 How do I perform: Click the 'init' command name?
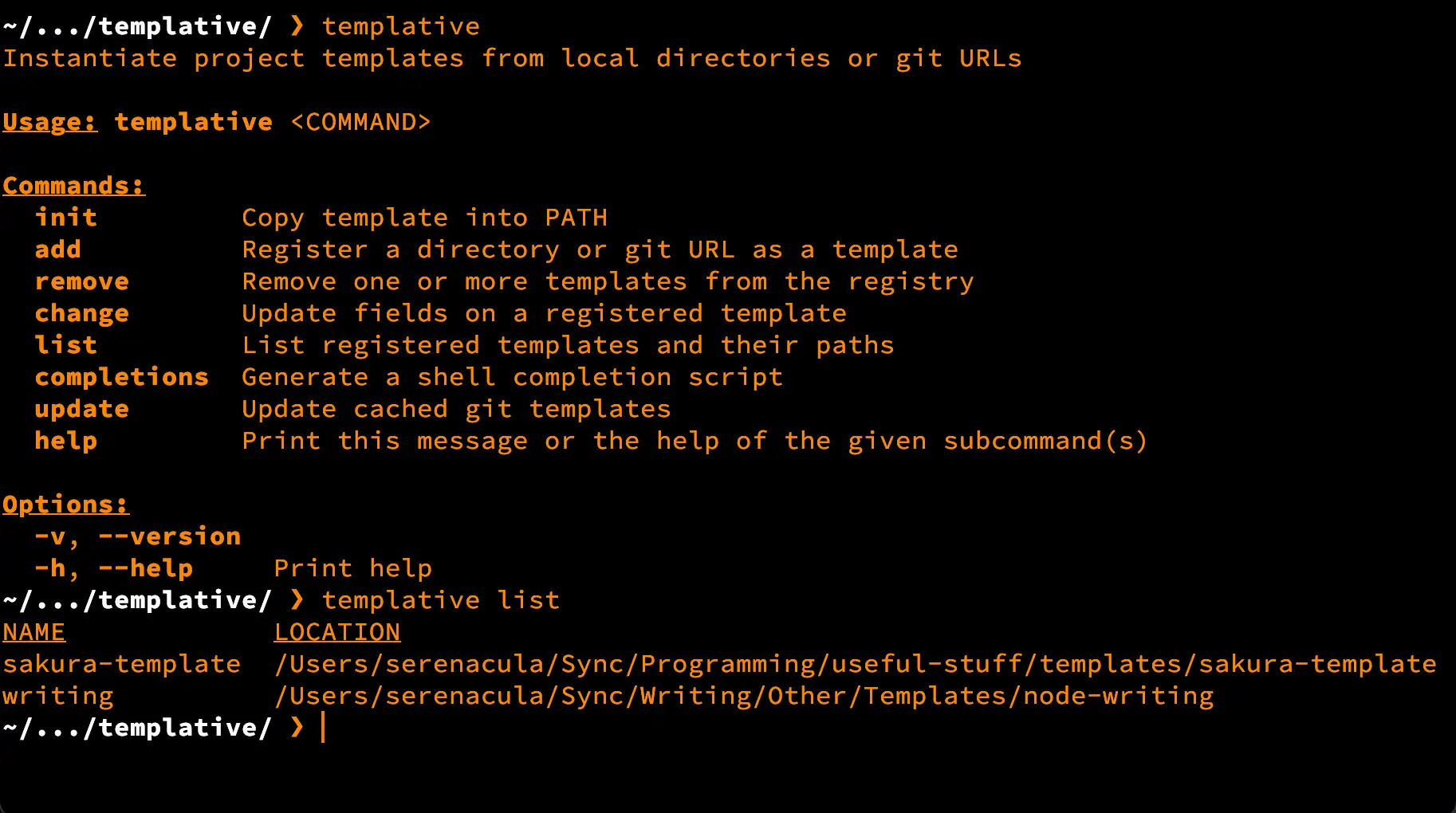point(66,218)
